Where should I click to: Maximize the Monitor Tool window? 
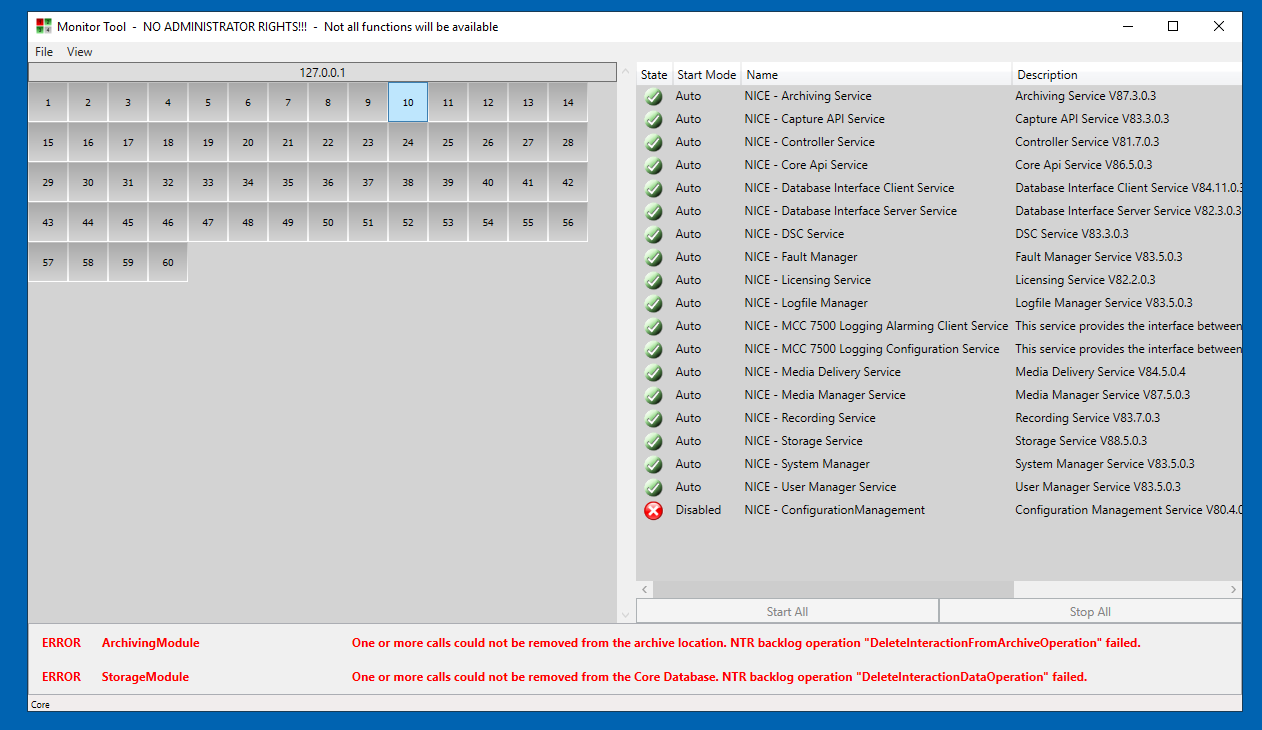(x=1173, y=27)
